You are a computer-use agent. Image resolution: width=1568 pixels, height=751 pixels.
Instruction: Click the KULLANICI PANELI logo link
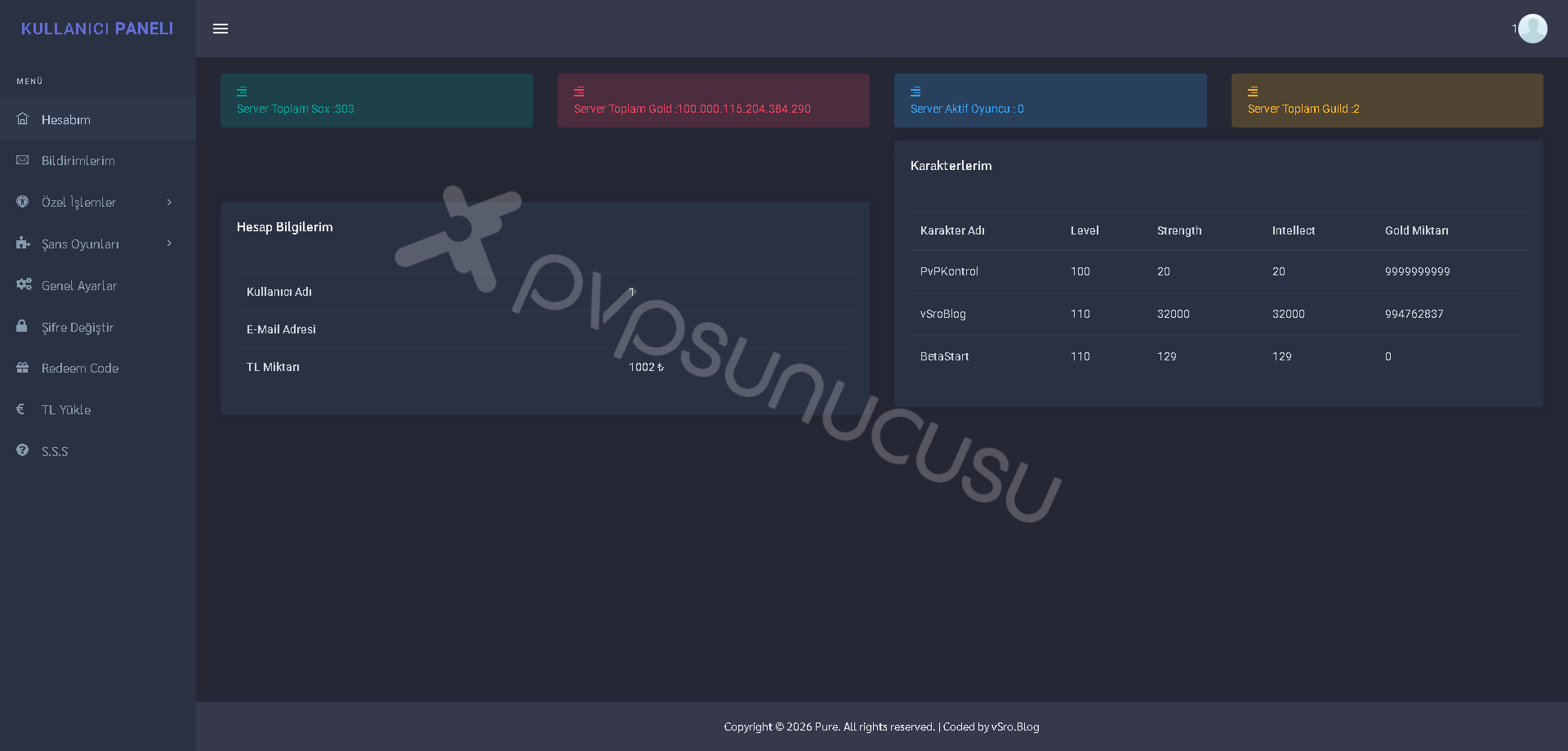[x=97, y=29]
